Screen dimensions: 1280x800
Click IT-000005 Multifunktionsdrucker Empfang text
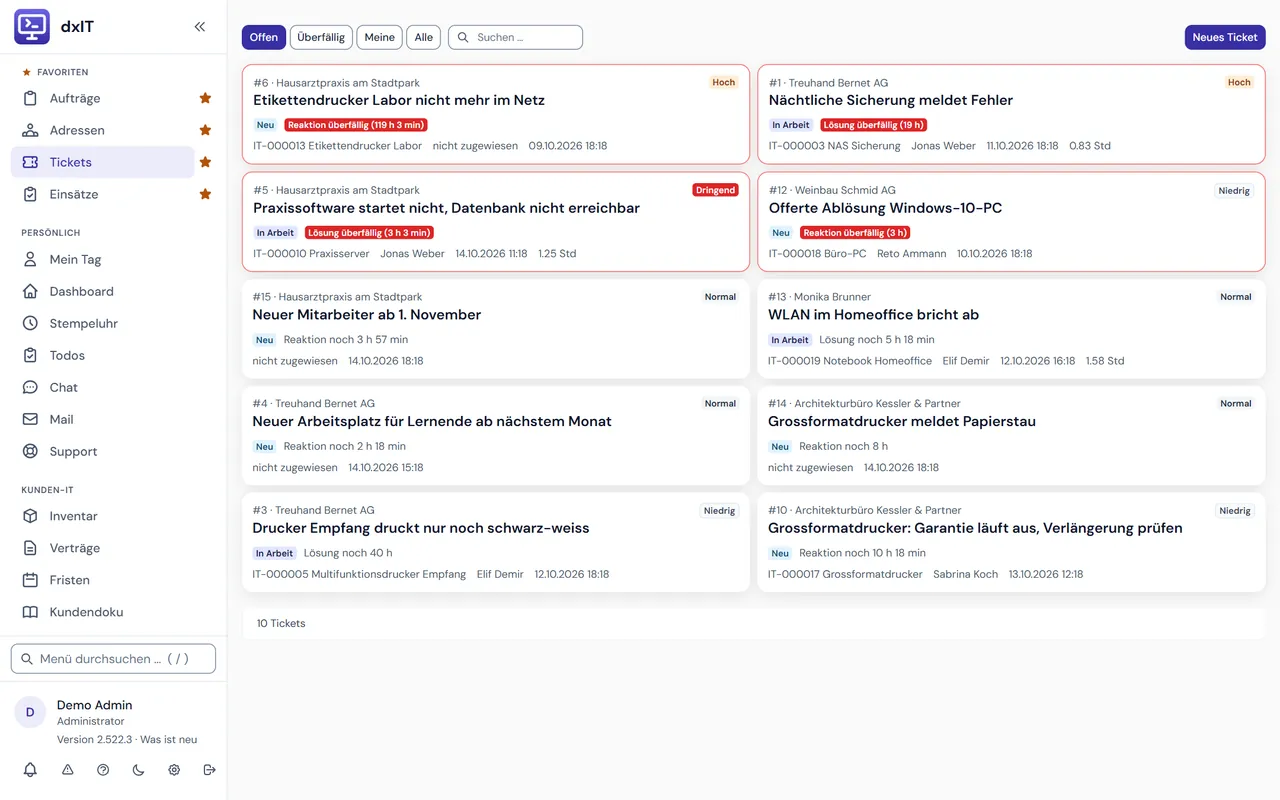point(359,575)
